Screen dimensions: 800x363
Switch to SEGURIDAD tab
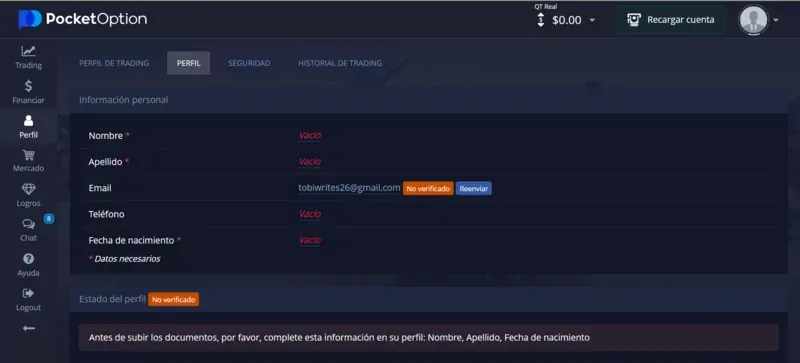249,63
